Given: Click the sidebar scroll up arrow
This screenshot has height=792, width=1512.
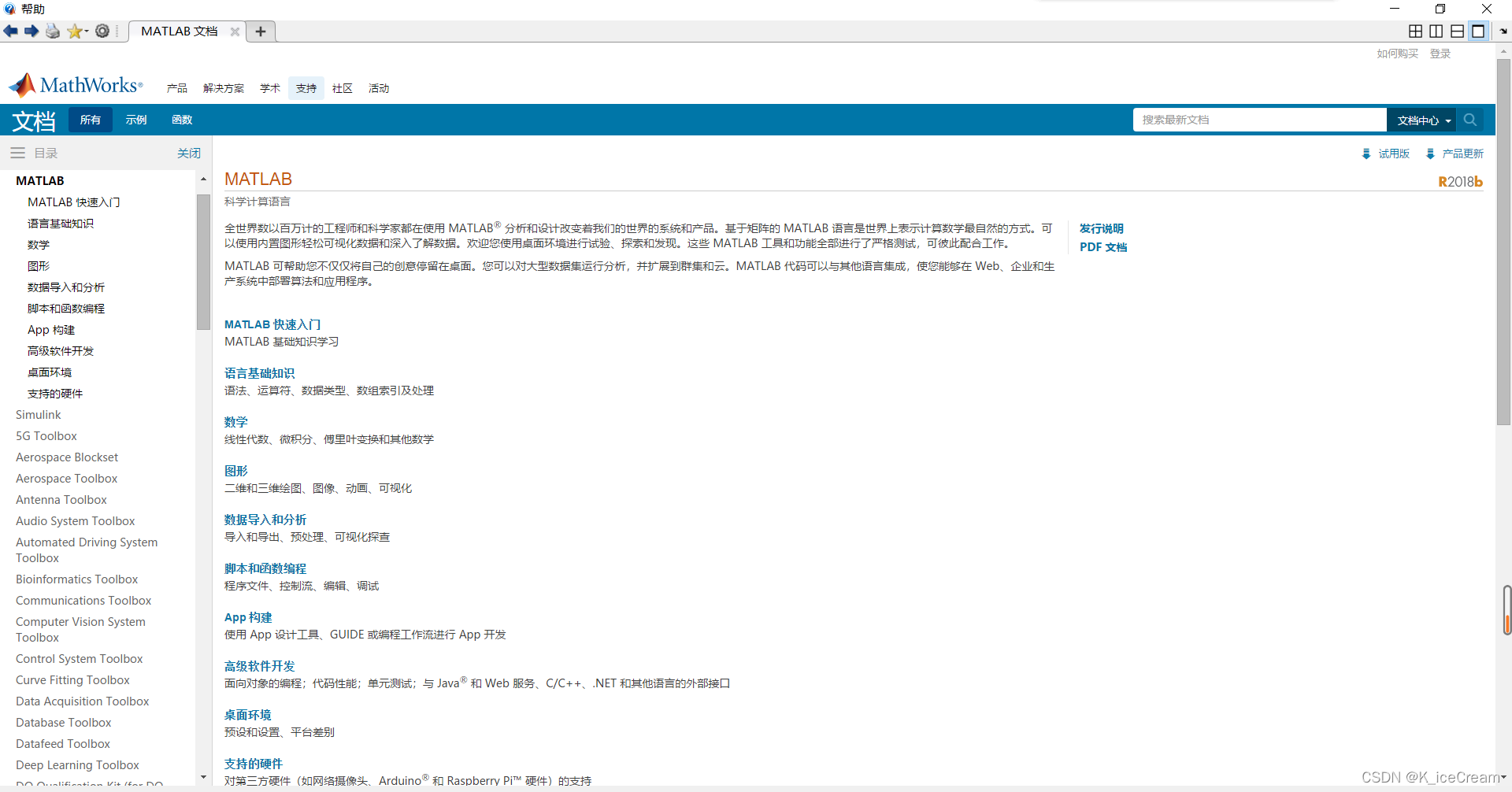Looking at the screenshot, I should click(203, 179).
